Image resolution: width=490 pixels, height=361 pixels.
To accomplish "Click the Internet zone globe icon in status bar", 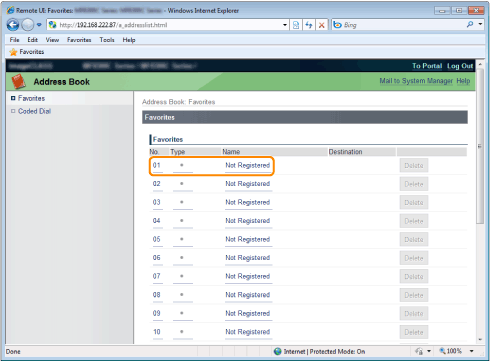I will pyautogui.click(x=277, y=351).
